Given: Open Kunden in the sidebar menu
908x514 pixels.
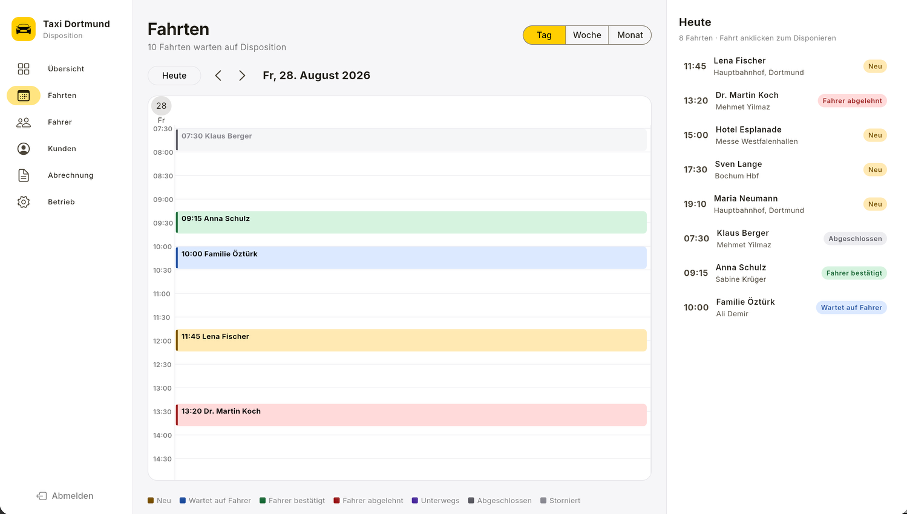Looking at the screenshot, I should click(62, 149).
